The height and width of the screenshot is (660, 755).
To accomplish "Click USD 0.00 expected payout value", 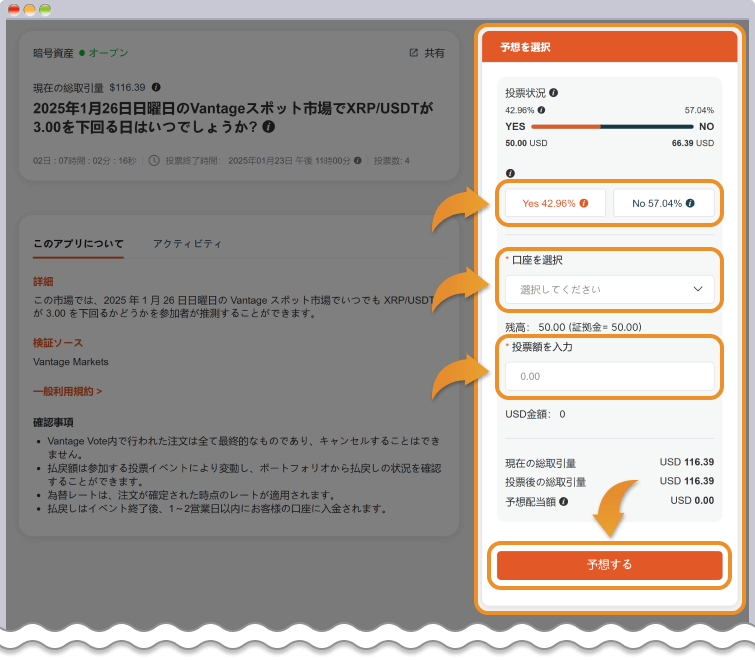I will pyautogui.click(x=692, y=501).
